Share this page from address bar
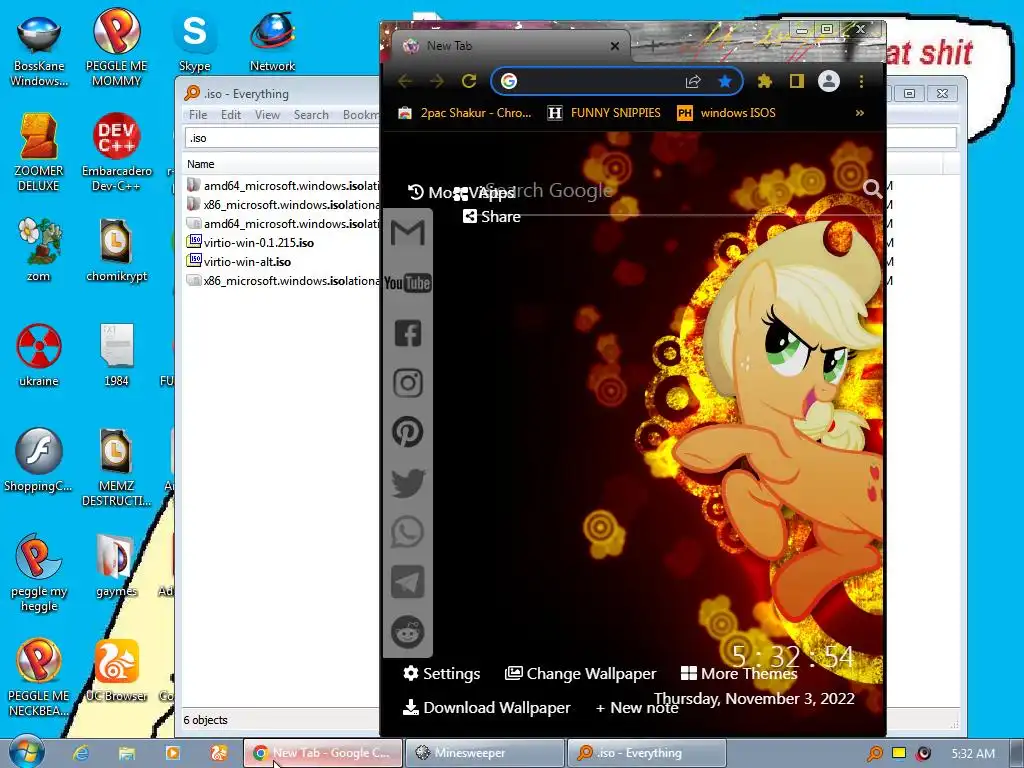Image resolution: width=1024 pixels, height=768 pixels. click(693, 81)
